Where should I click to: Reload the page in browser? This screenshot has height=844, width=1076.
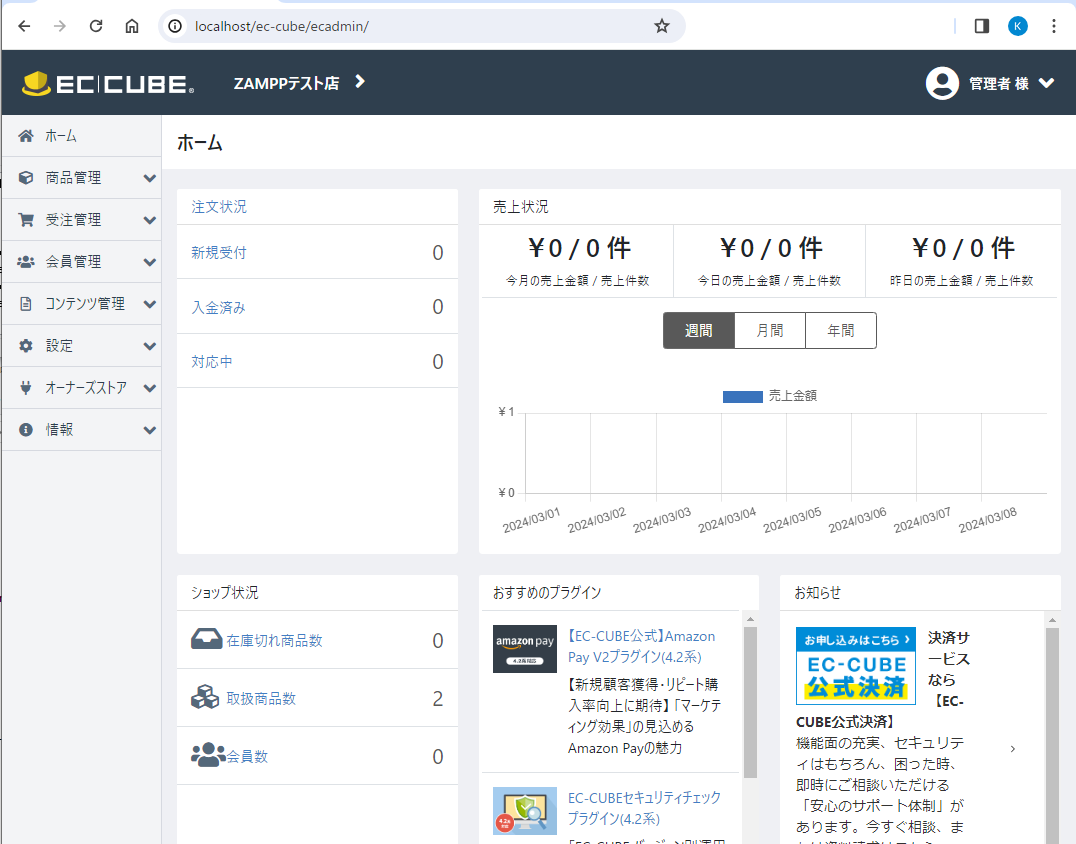pos(96,26)
